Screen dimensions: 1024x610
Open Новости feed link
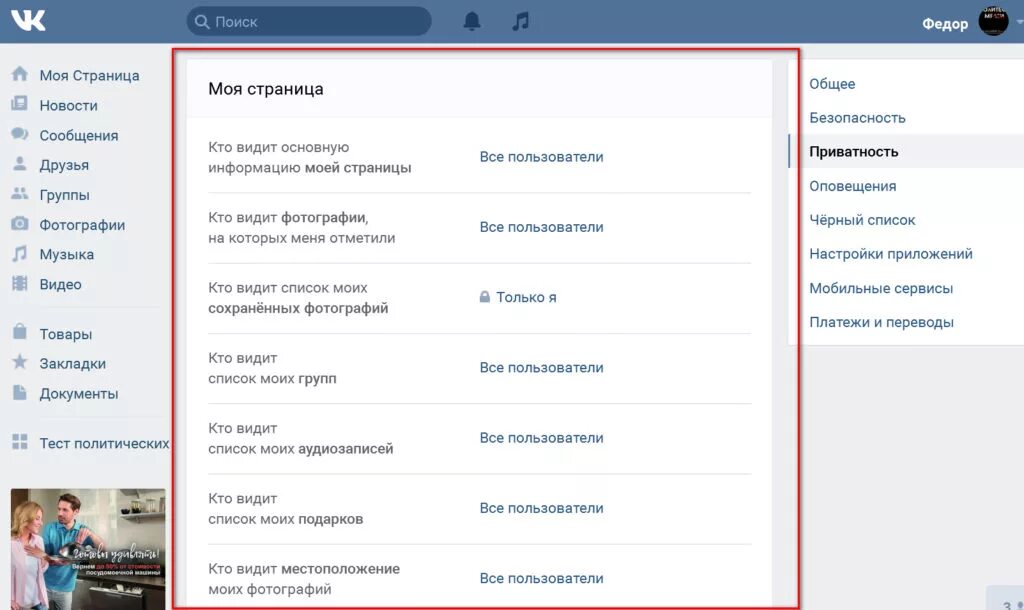(x=69, y=105)
